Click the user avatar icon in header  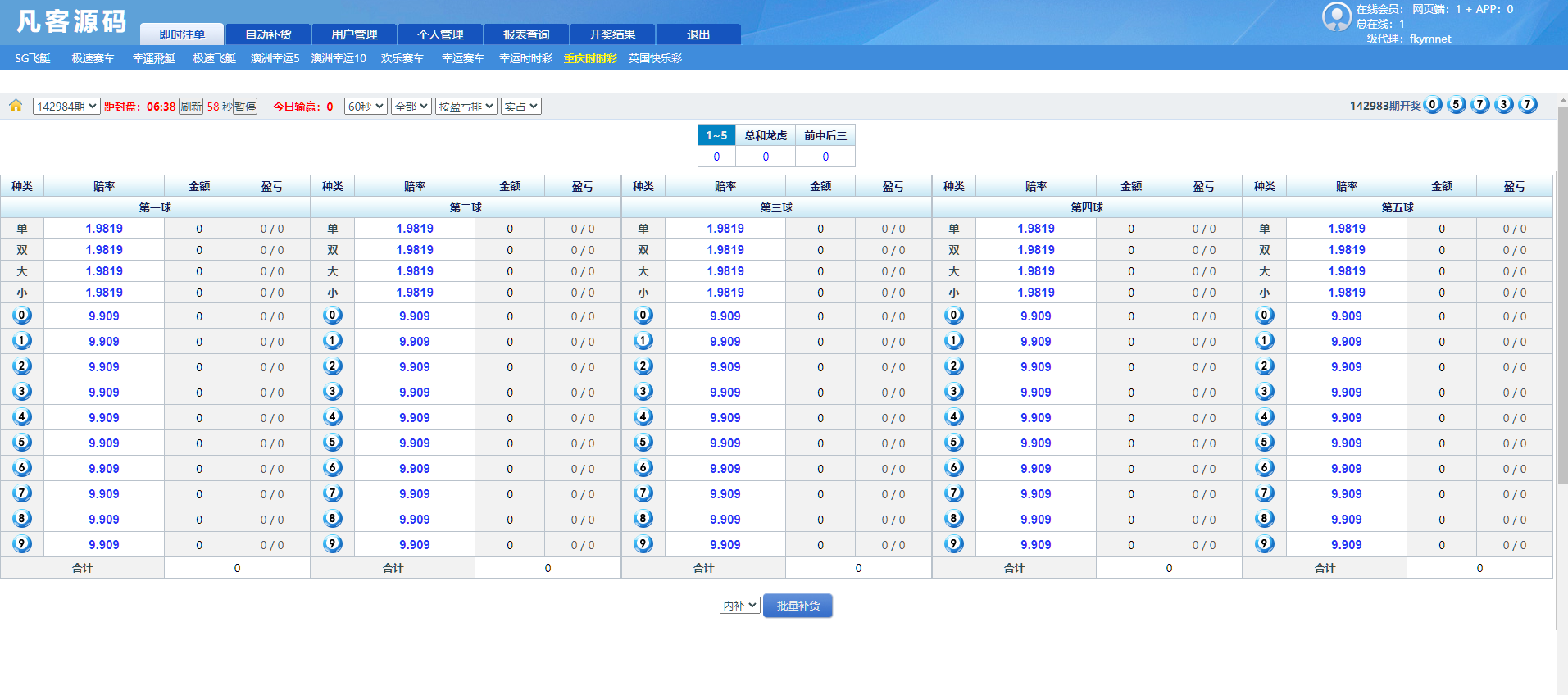coord(1336,16)
